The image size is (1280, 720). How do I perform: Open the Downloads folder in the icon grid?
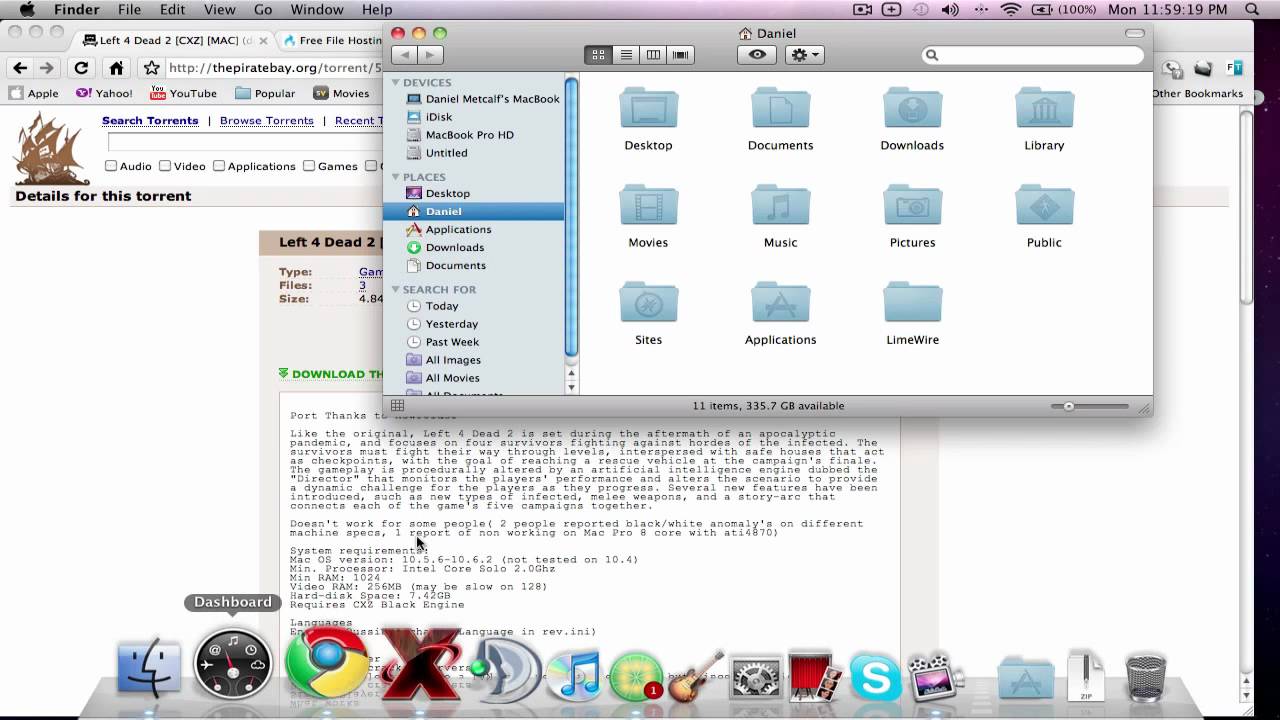pos(912,108)
